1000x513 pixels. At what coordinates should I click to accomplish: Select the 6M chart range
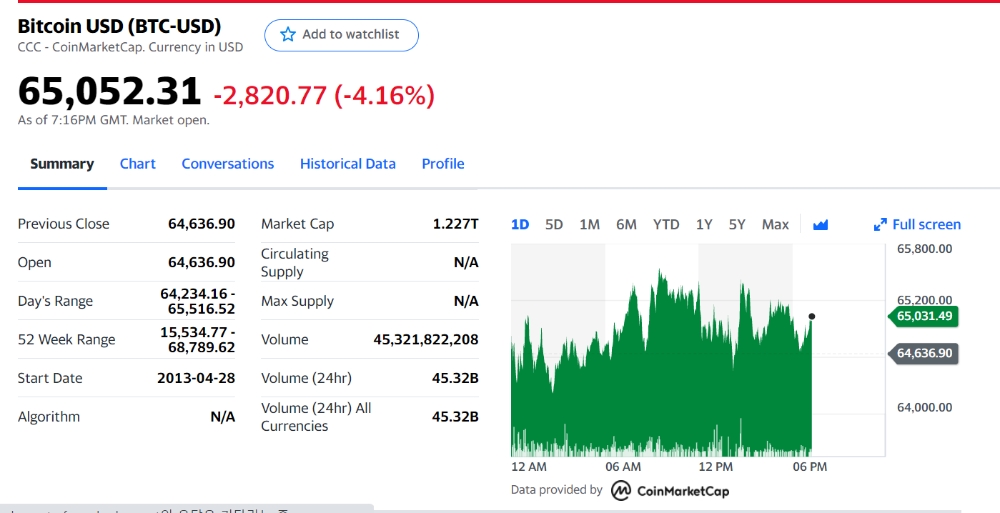pyautogui.click(x=626, y=225)
